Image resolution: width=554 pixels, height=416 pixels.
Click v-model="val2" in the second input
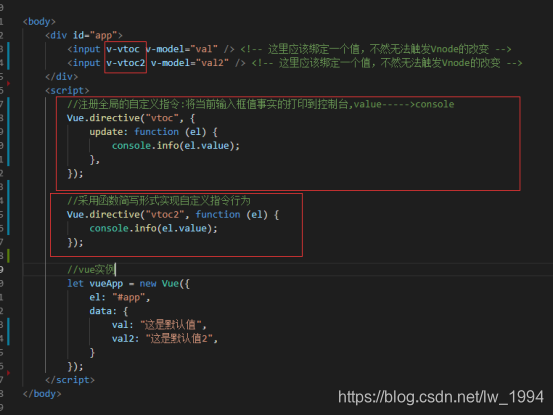pyautogui.click(x=190, y=63)
